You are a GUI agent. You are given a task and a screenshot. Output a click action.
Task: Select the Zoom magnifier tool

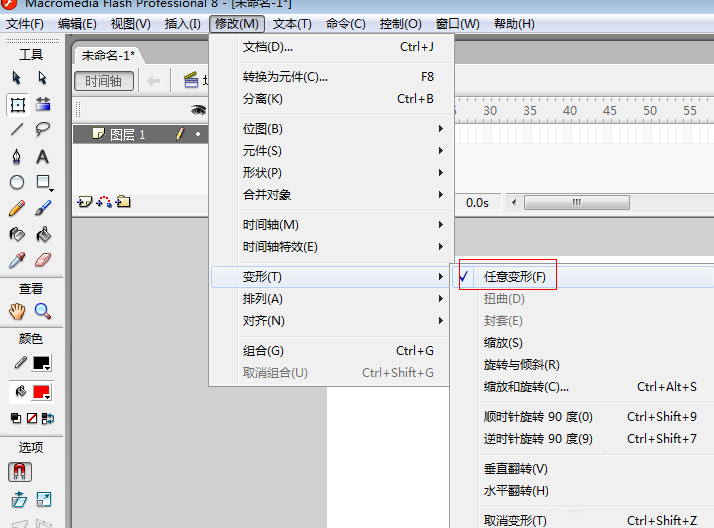point(43,311)
